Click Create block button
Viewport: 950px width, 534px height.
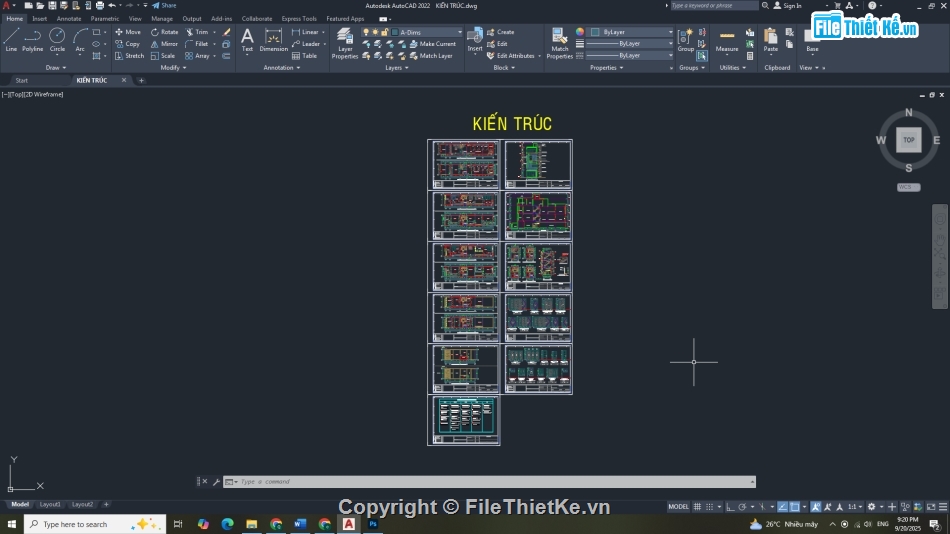point(500,32)
